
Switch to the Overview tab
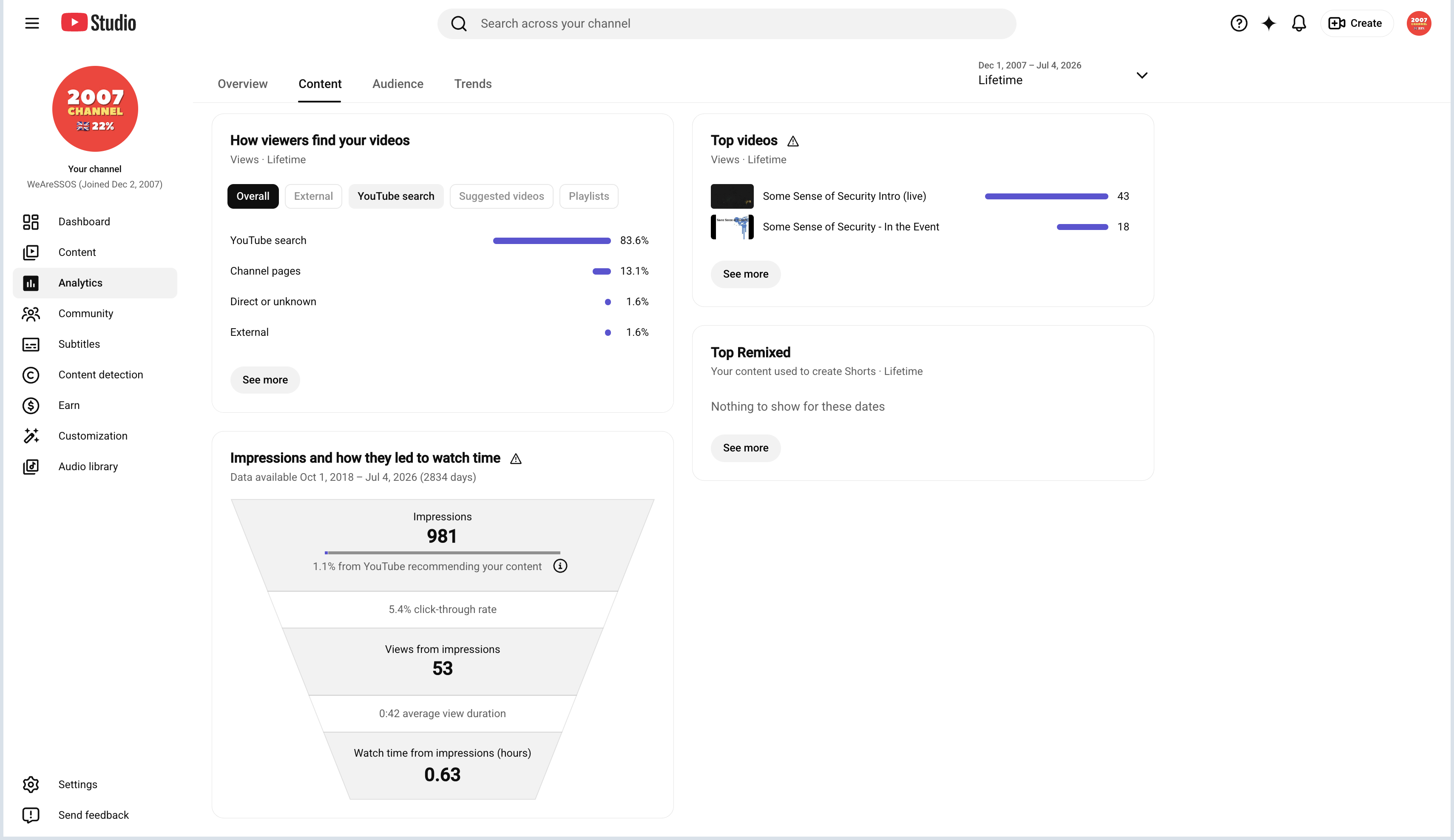[x=242, y=84]
